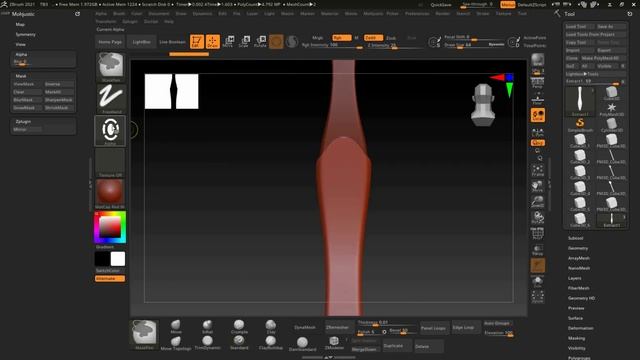The image size is (640, 360).
Task: Expand the ArrayMesh section
Action: point(579,258)
